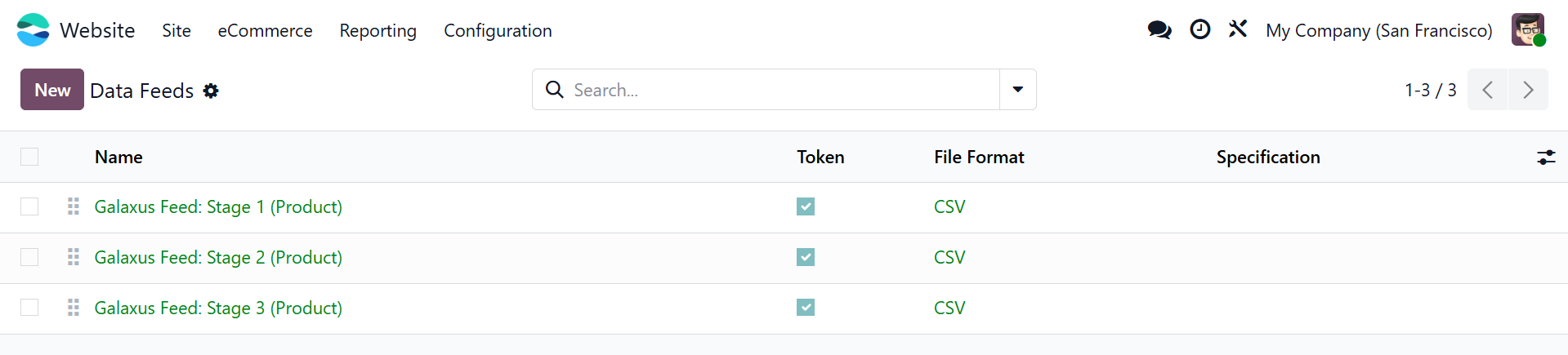Open the conversations chat bubble icon

tap(1159, 30)
